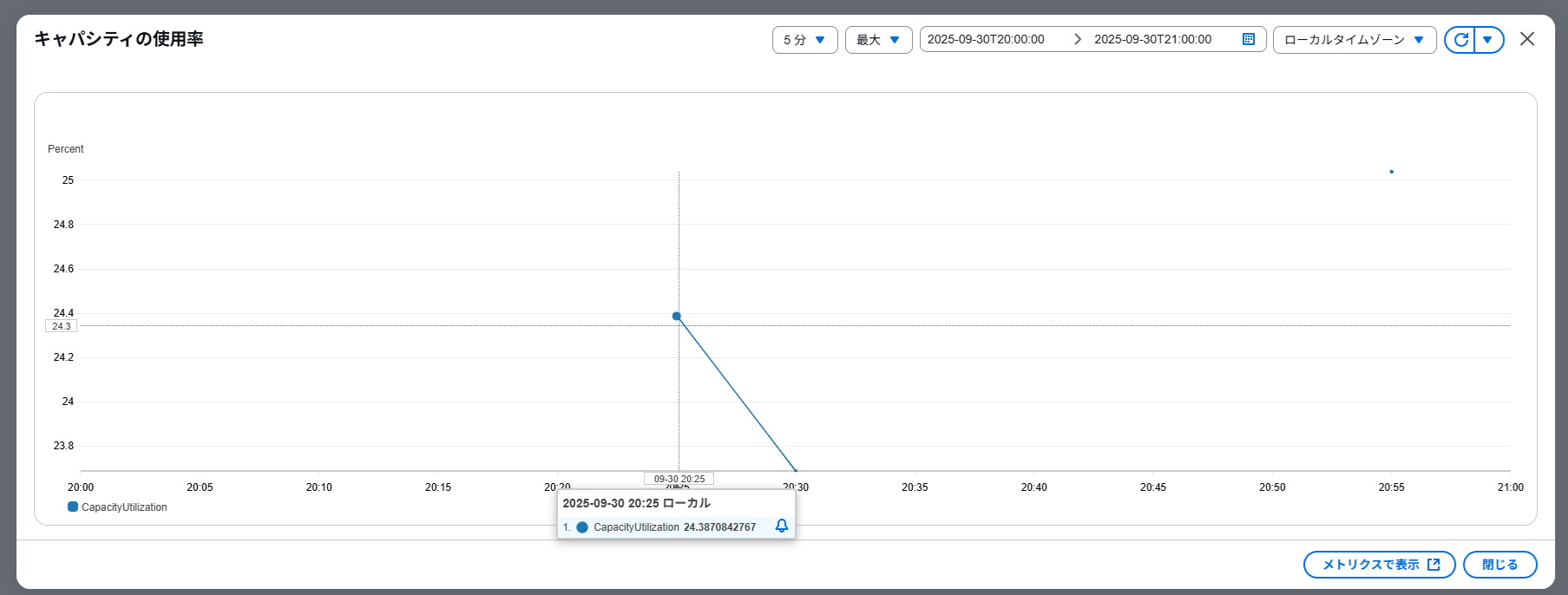Select the highlighted 20:25 data point

677,317
